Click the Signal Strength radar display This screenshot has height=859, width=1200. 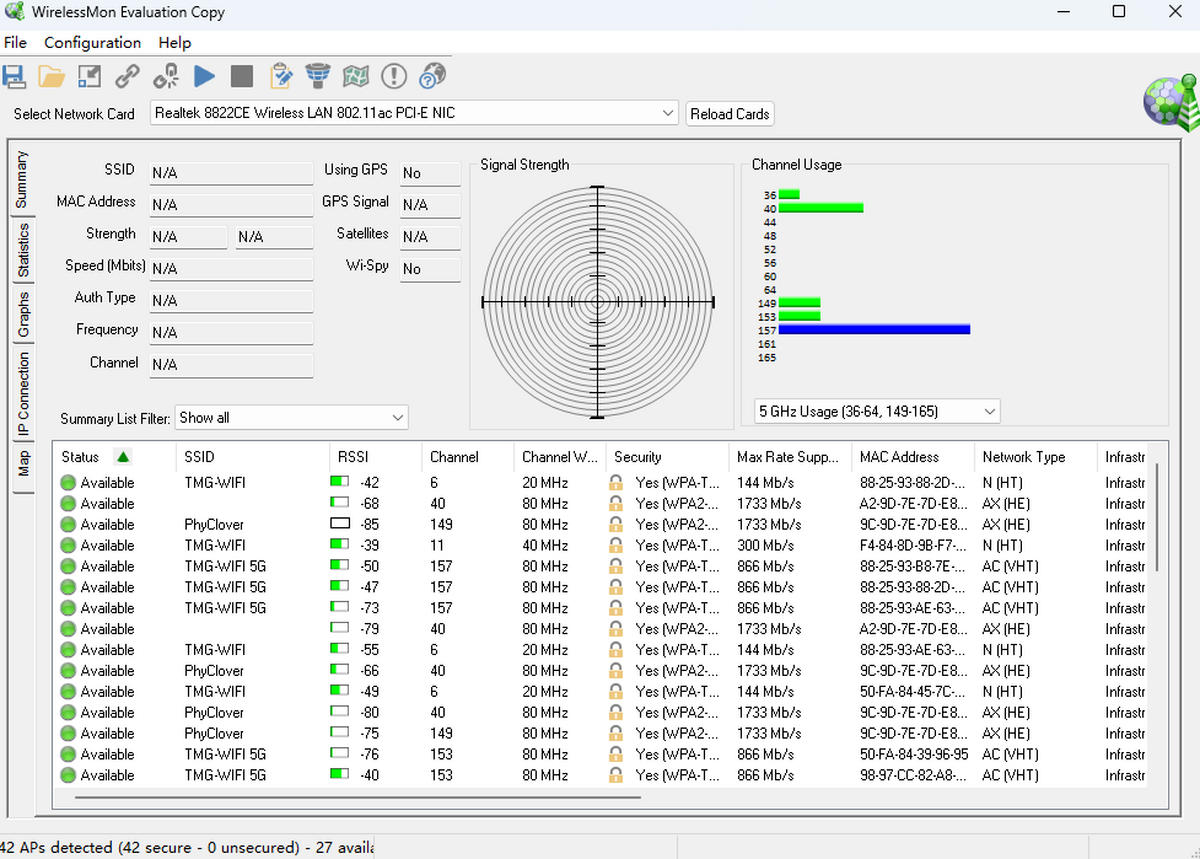coord(598,301)
